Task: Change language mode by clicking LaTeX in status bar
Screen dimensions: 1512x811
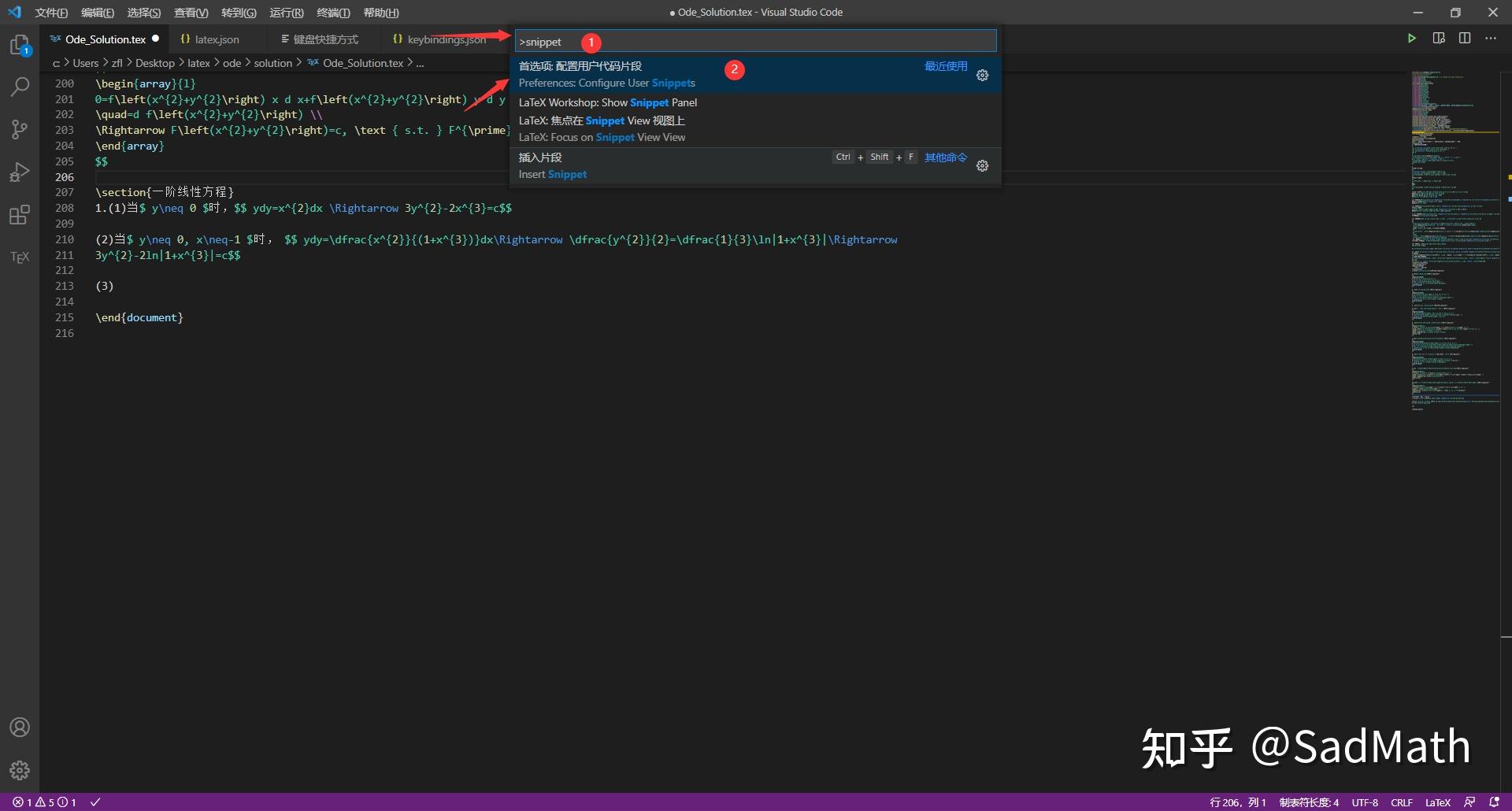Action: point(1436,802)
